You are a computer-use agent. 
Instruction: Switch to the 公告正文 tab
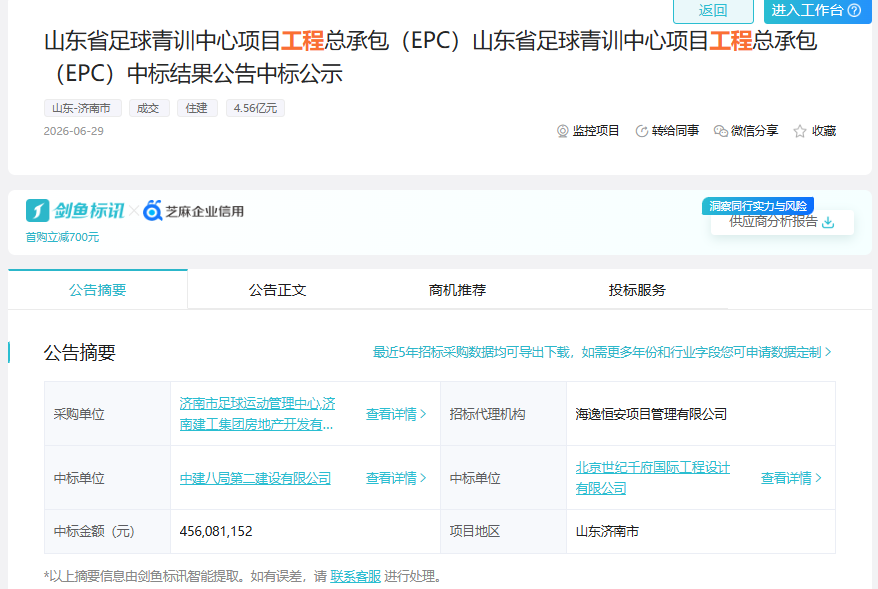click(x=277, y=289)
